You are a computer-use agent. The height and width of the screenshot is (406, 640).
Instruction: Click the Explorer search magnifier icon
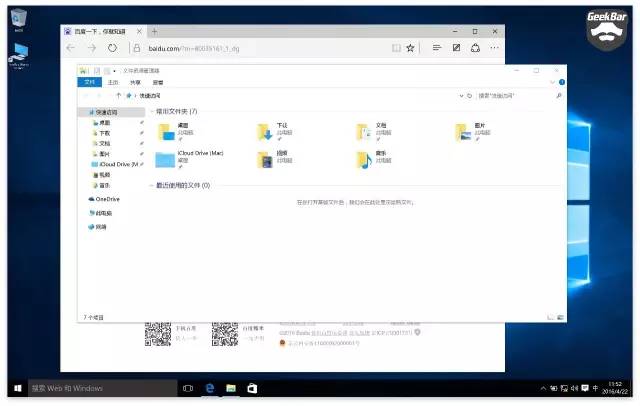tap(559, 96)
